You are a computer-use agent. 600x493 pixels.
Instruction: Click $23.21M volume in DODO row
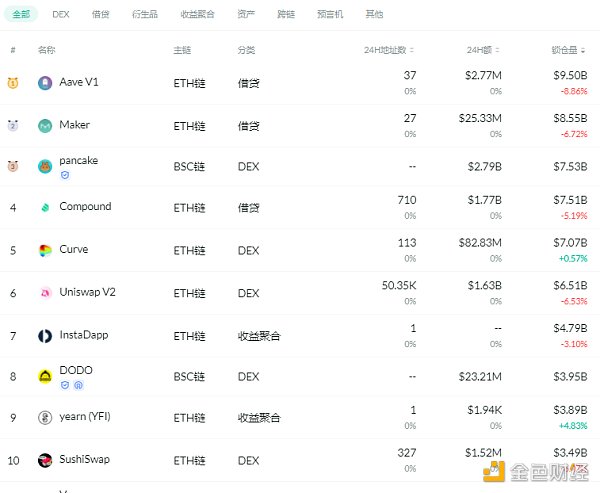(480, 377)
